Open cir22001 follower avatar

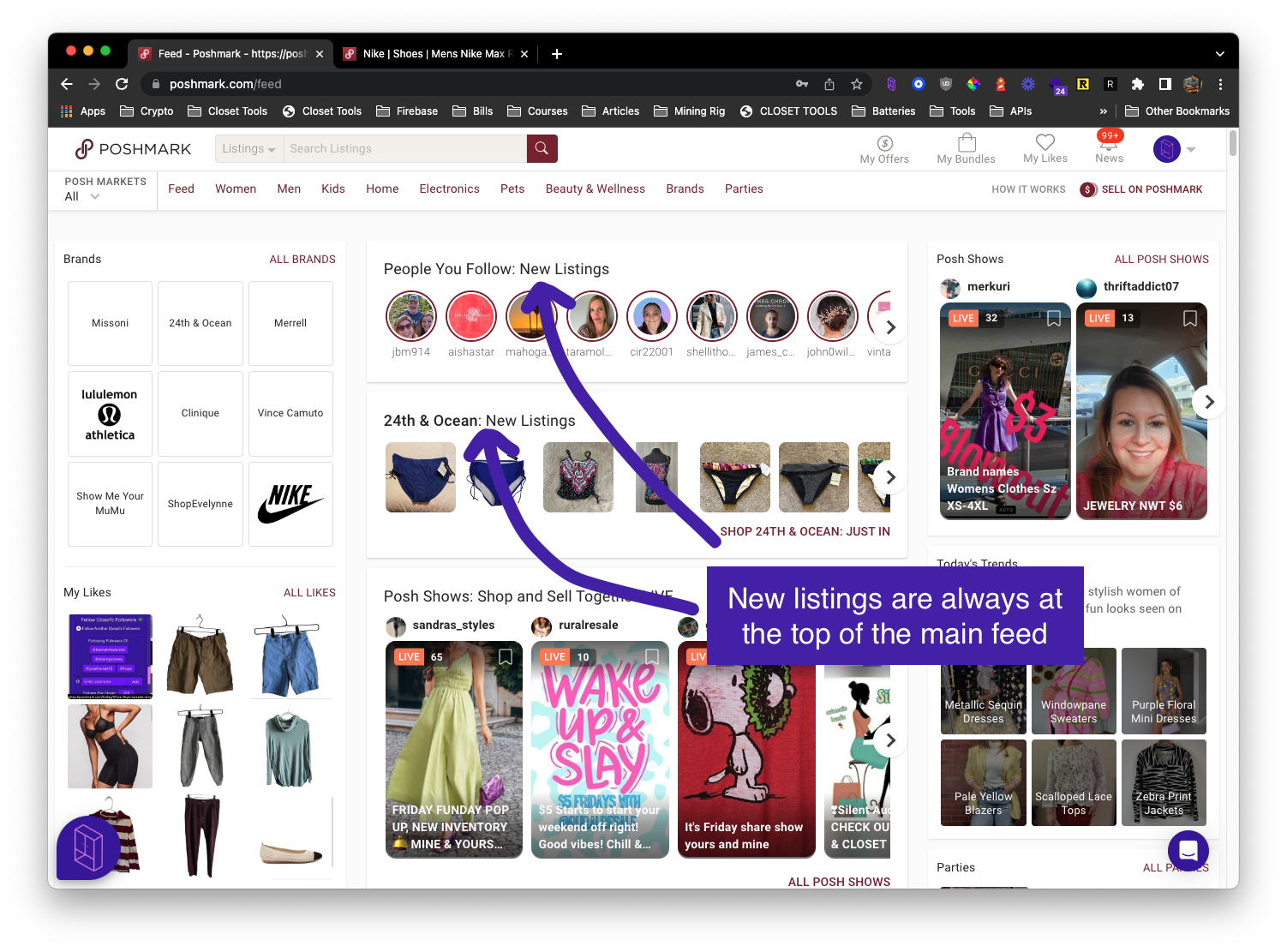652,316
